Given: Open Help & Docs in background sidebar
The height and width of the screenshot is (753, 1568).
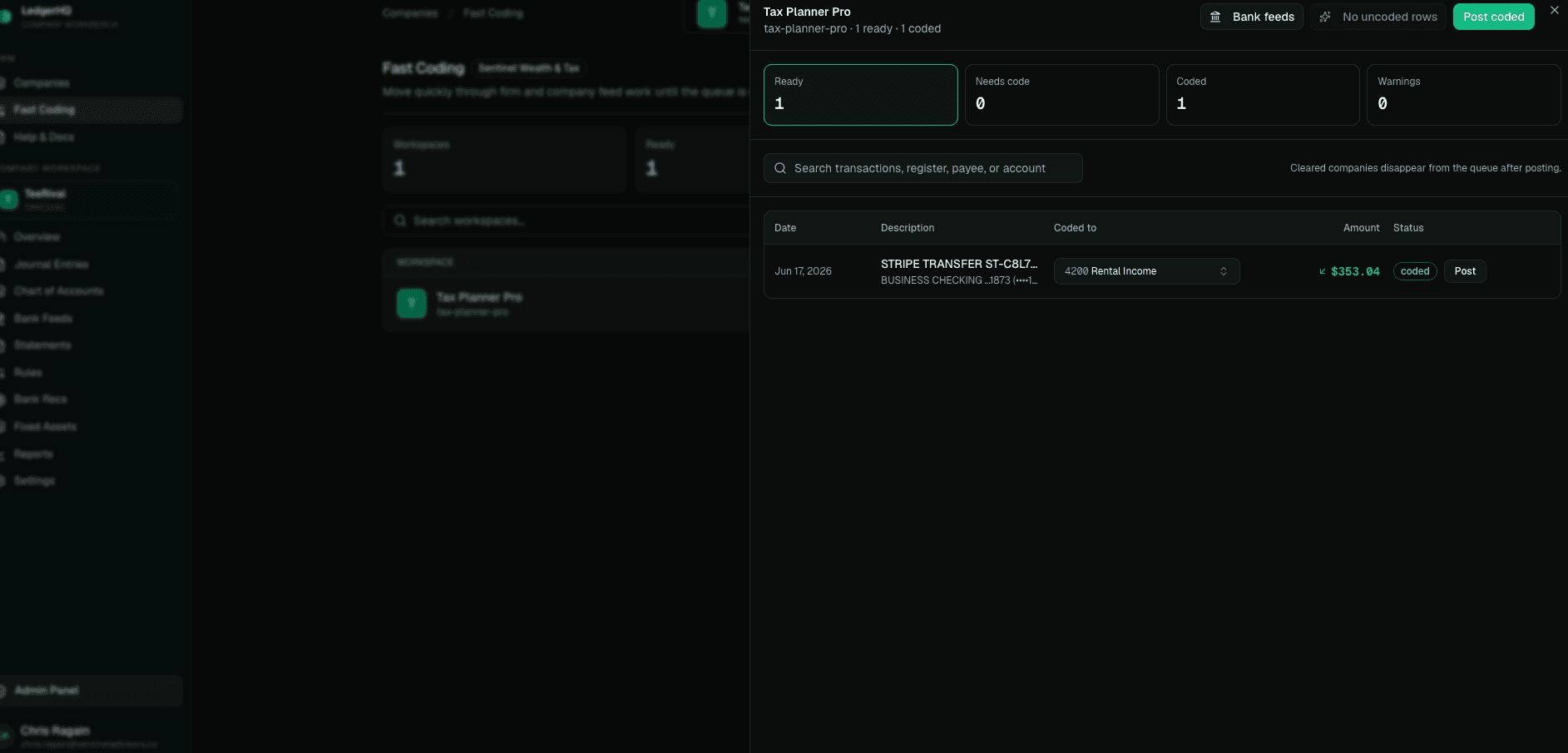Looking at the screenshot, I should [x=44, y=137].
